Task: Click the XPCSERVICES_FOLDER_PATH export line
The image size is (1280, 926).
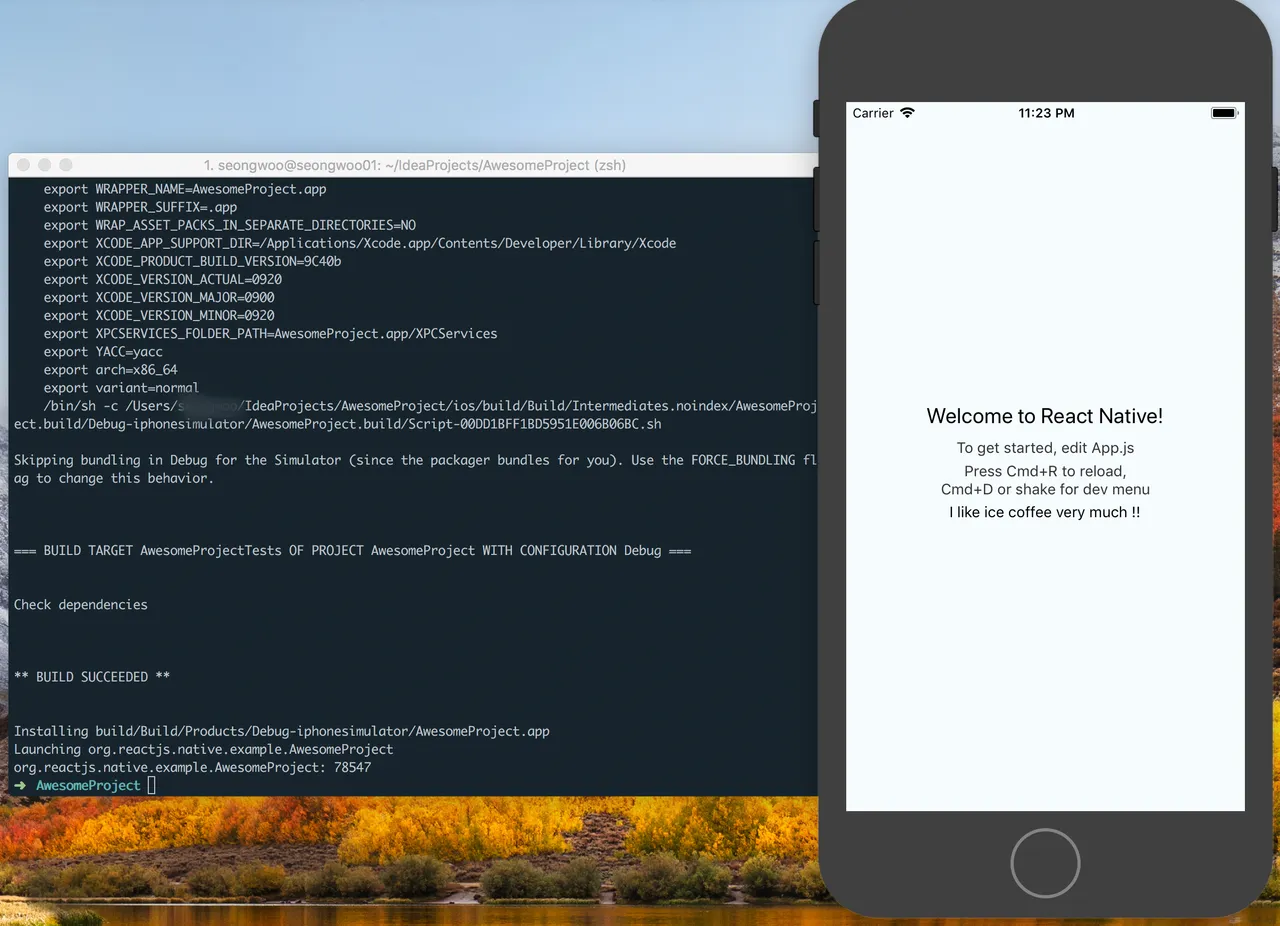Action: [270, 333]
